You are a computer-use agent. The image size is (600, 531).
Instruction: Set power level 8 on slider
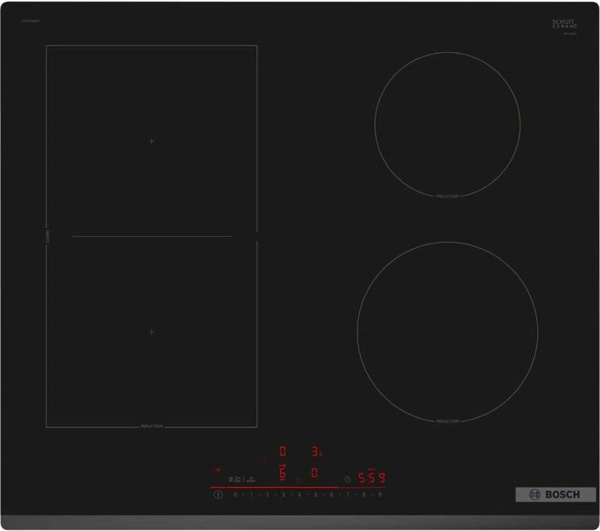tap(364, 494)
